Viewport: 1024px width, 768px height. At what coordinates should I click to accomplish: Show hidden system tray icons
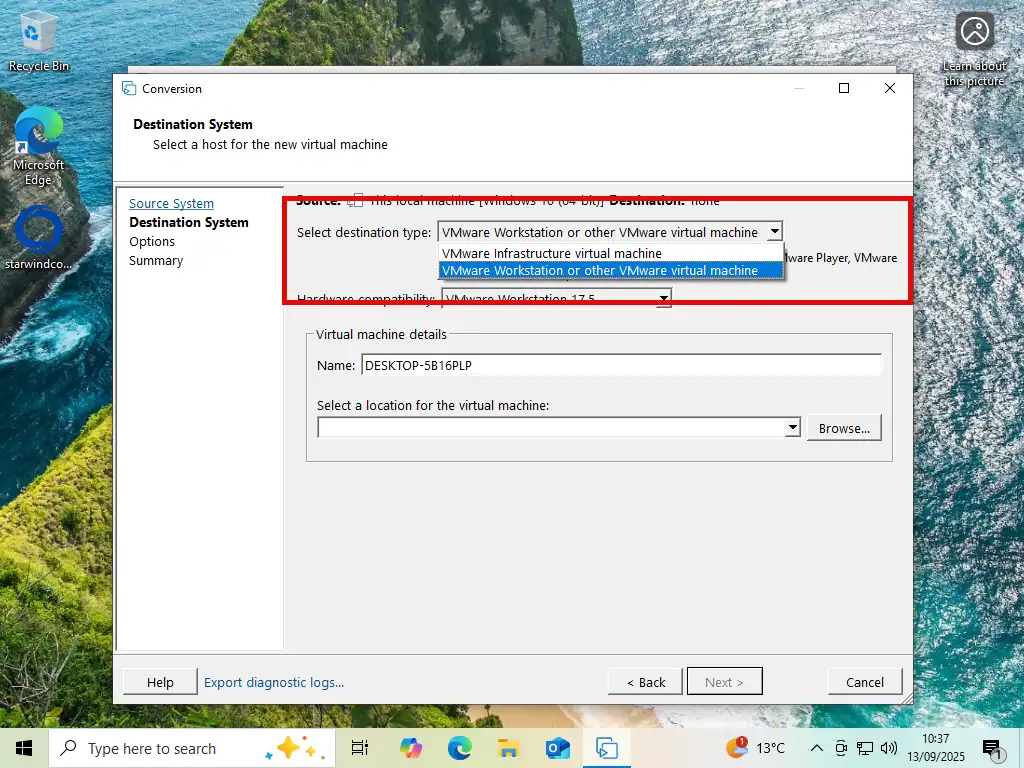(x=816, y=748)
